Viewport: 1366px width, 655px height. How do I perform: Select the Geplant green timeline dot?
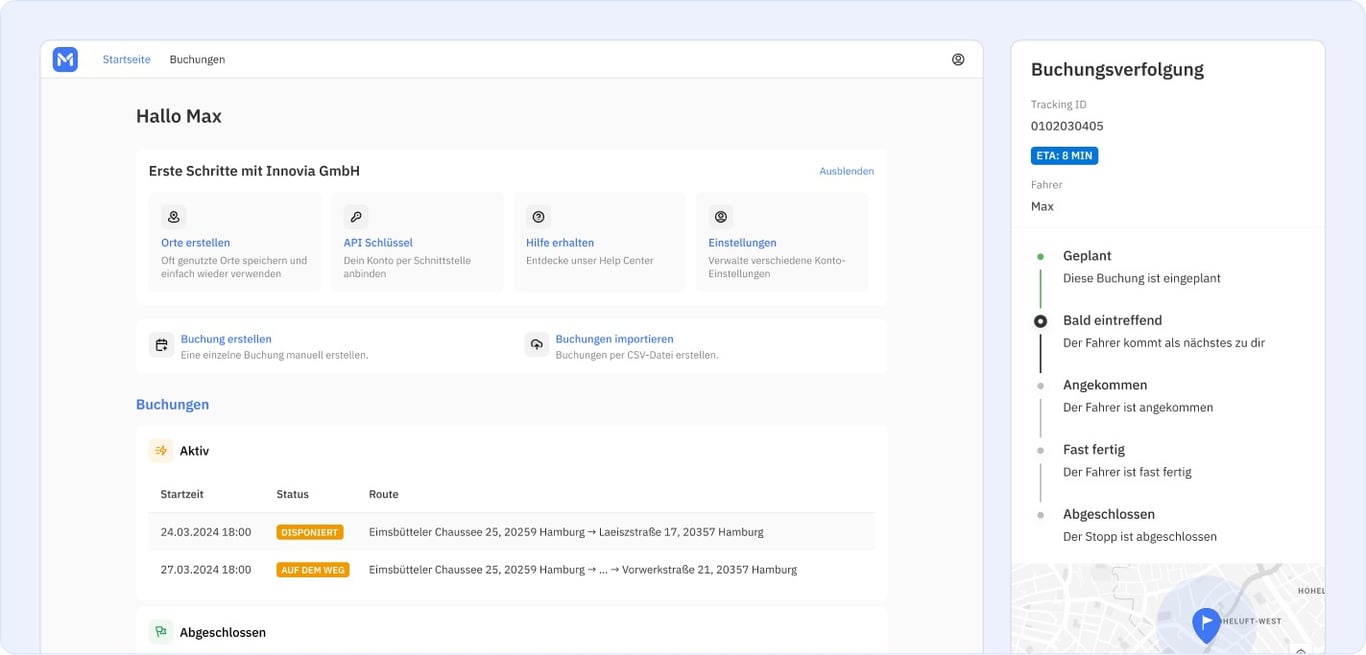pyautogui.click(x=1040, y=257)
